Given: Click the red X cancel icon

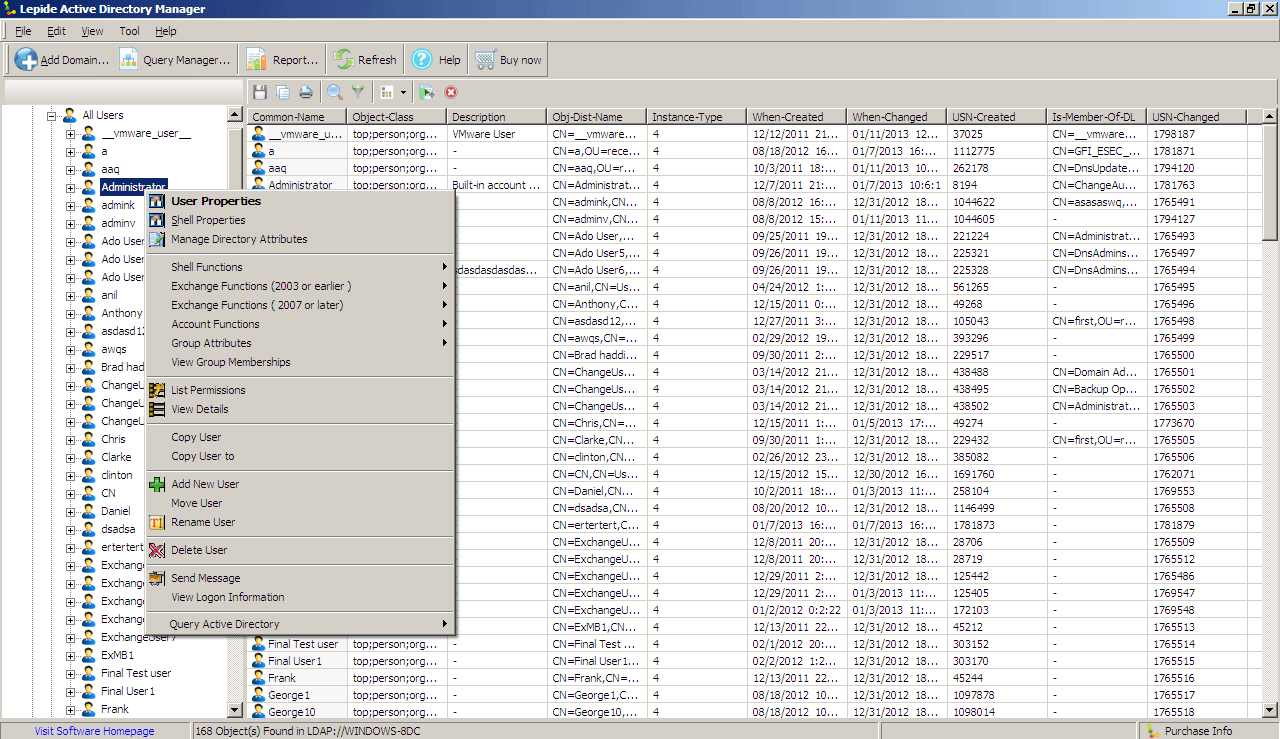Looking at the screenshot, I should [x=451, y=92].
